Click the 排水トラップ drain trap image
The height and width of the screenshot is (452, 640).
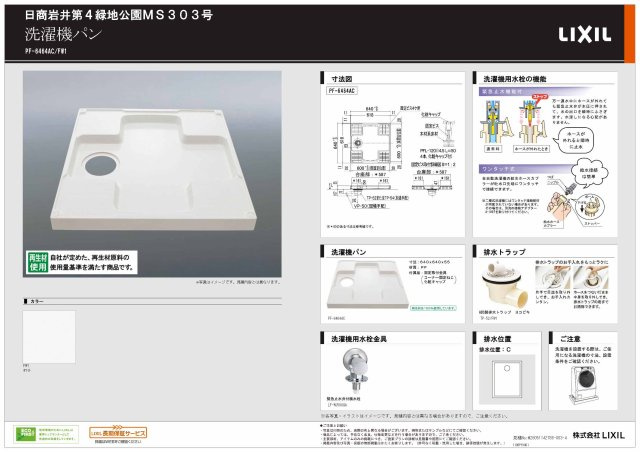(x=504, y=286)
